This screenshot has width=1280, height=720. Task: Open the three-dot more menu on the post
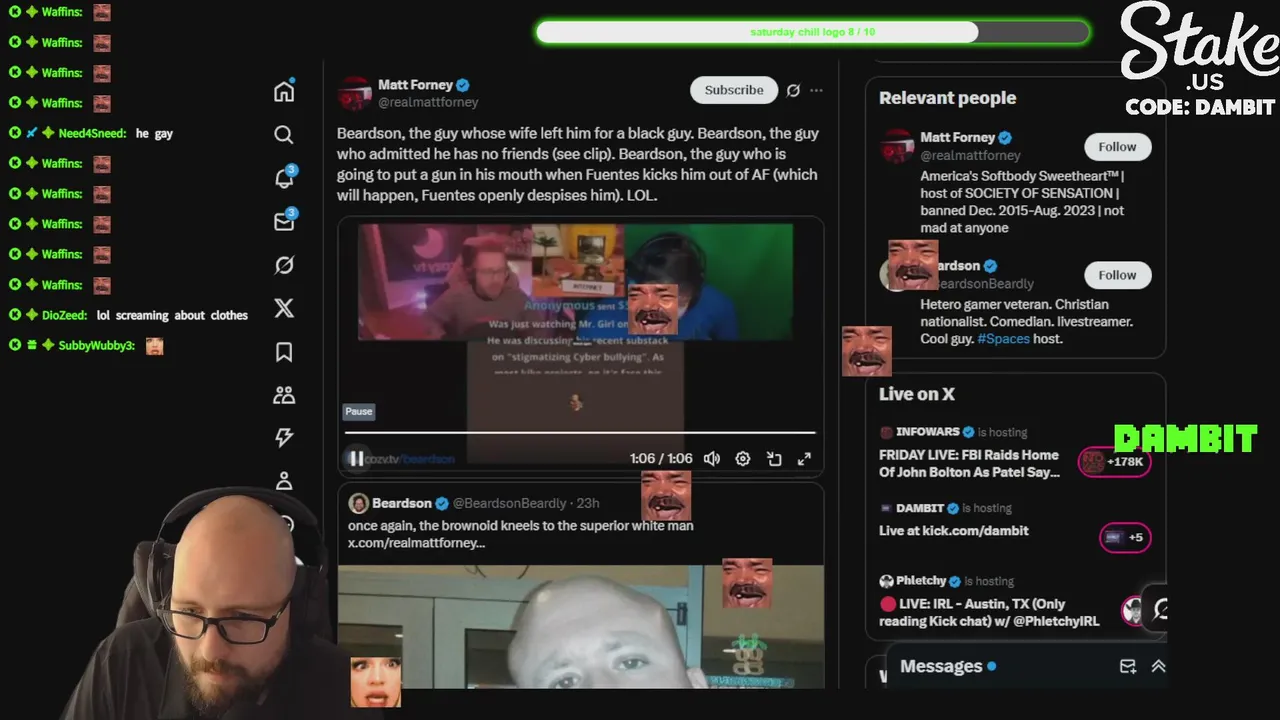816,90
